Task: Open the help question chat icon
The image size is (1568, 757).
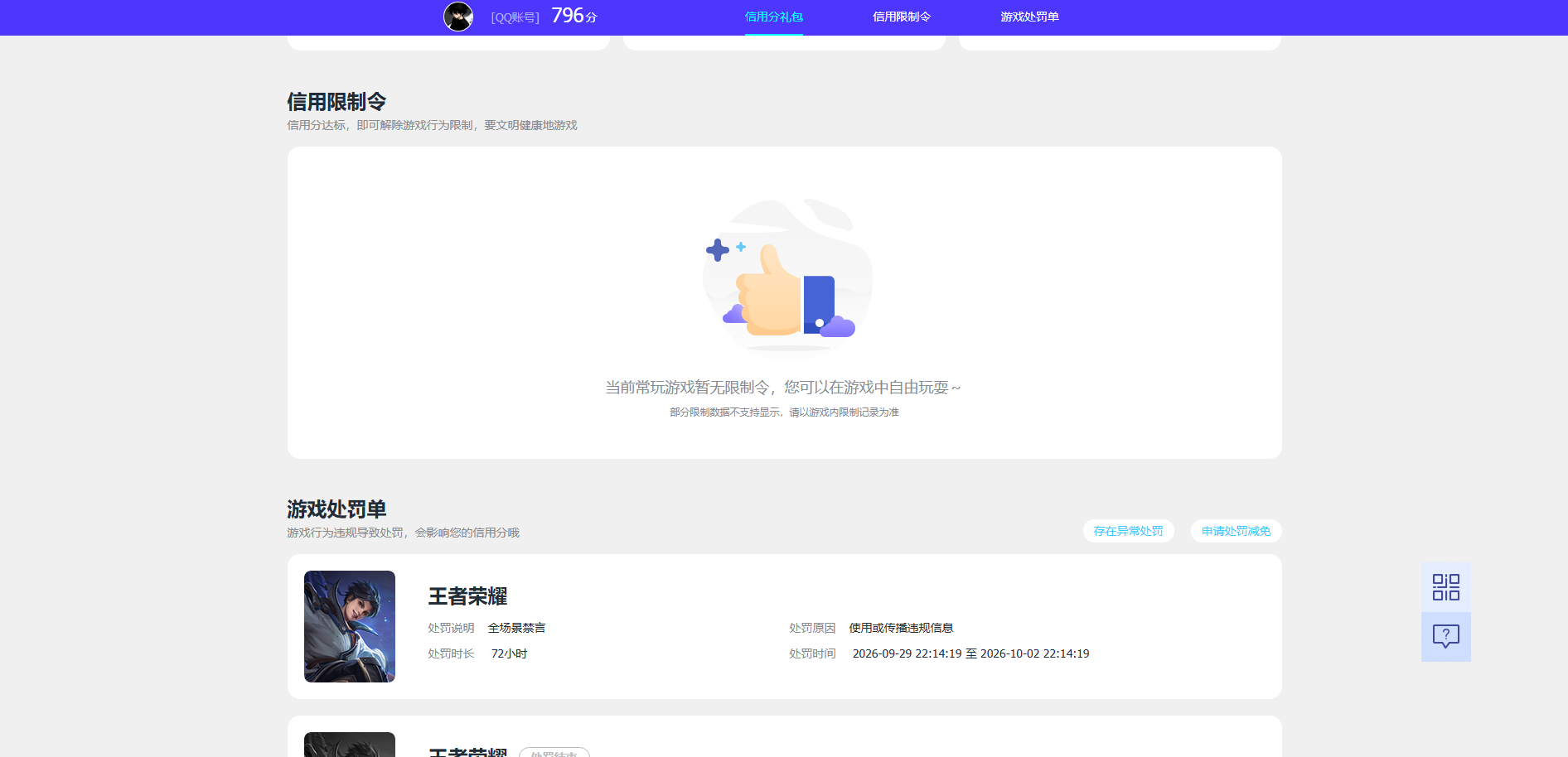Action: point(1445,637)
